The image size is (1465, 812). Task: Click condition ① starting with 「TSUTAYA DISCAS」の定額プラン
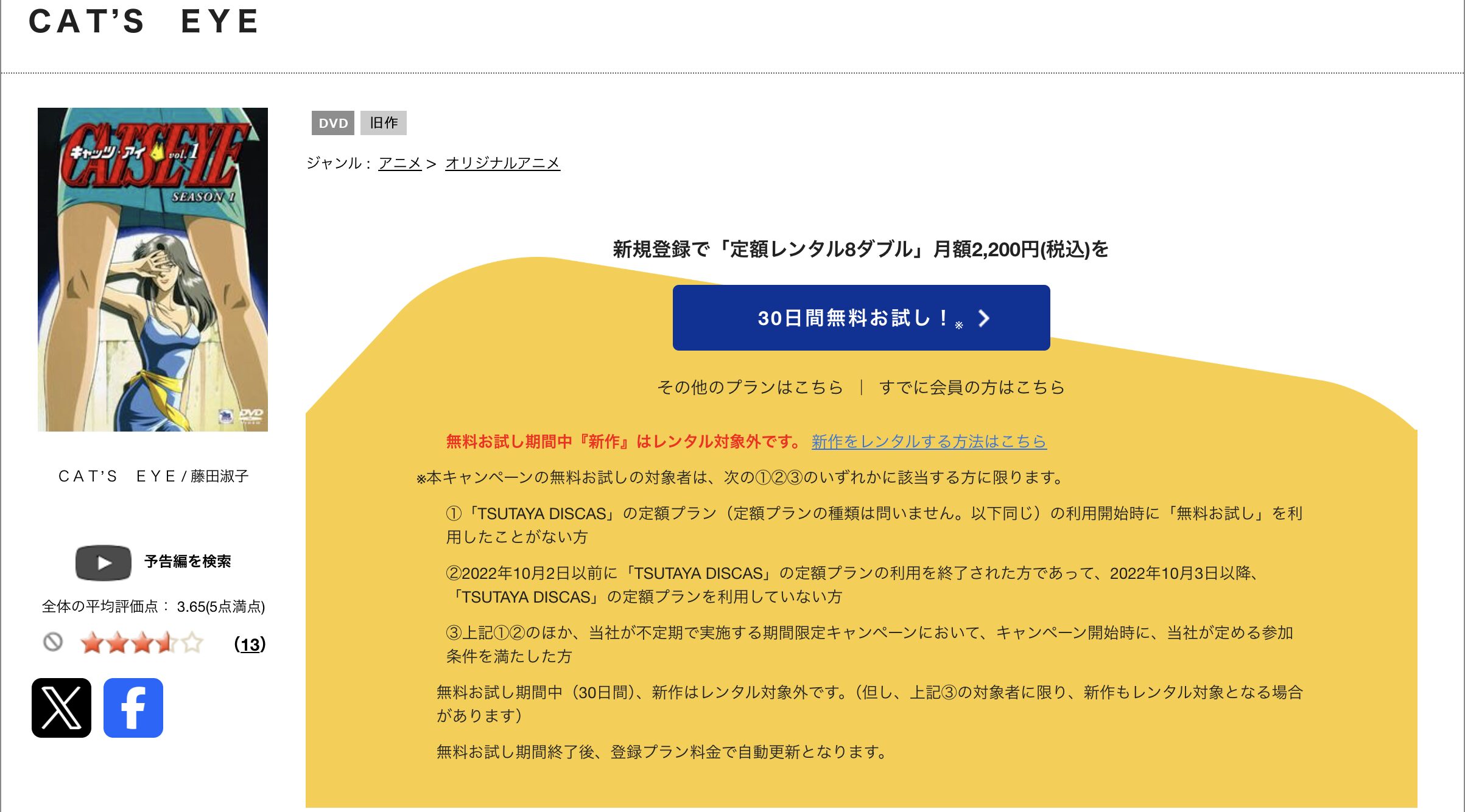coord(874,525)
